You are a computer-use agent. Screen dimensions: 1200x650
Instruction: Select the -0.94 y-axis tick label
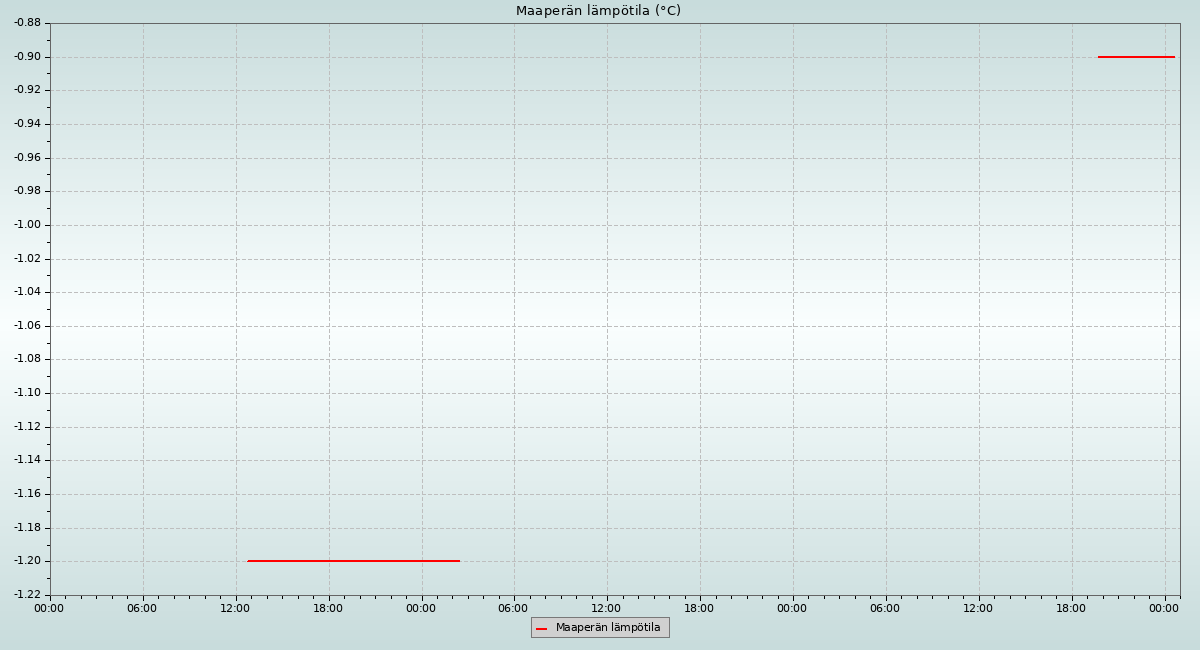point(27,124)
